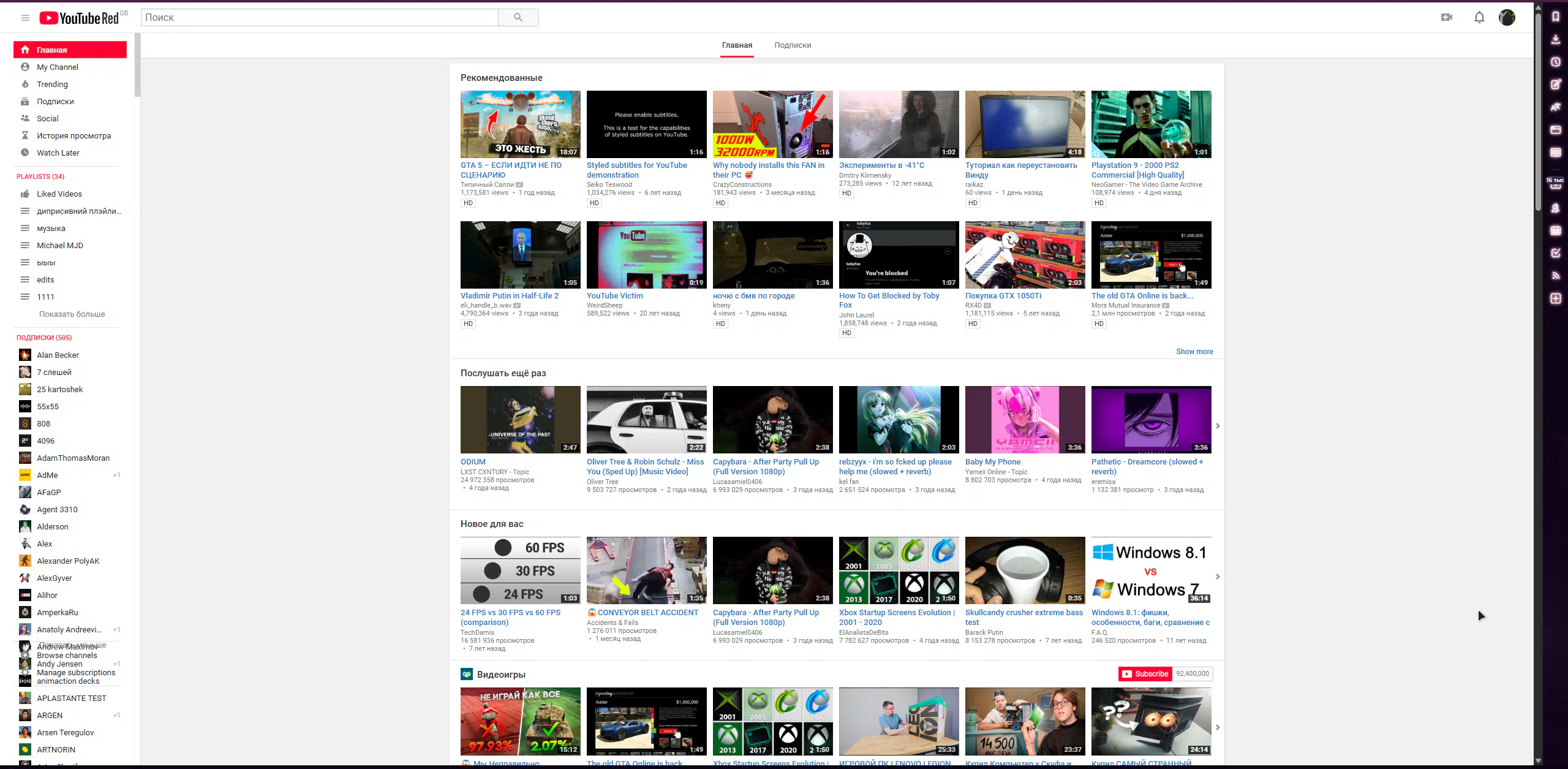This screenshot has width=1568, height=769.
Task: Click the Alan Becker channel avatar
Action: point(25,355)
